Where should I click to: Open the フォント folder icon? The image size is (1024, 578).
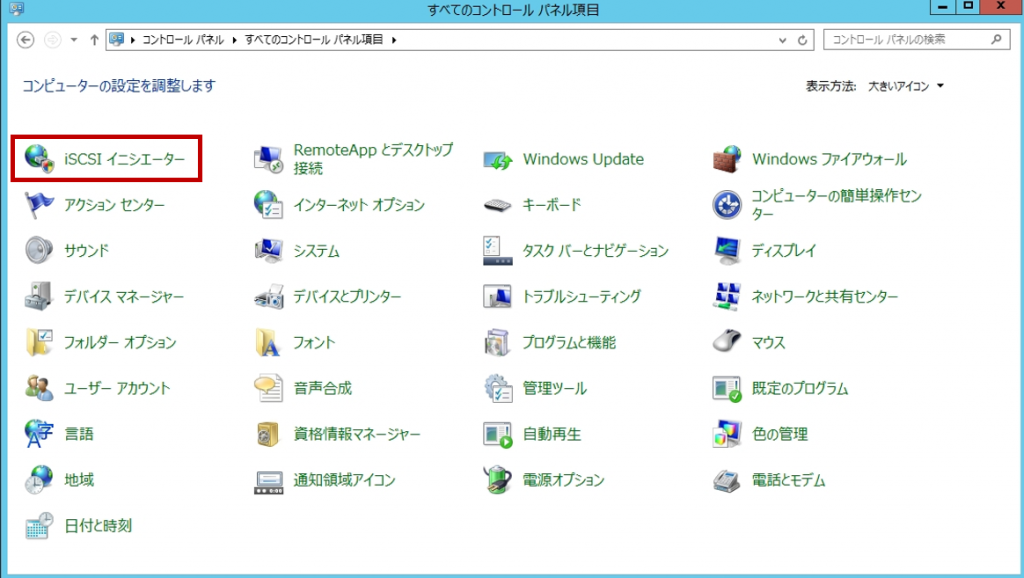(268, 342)
